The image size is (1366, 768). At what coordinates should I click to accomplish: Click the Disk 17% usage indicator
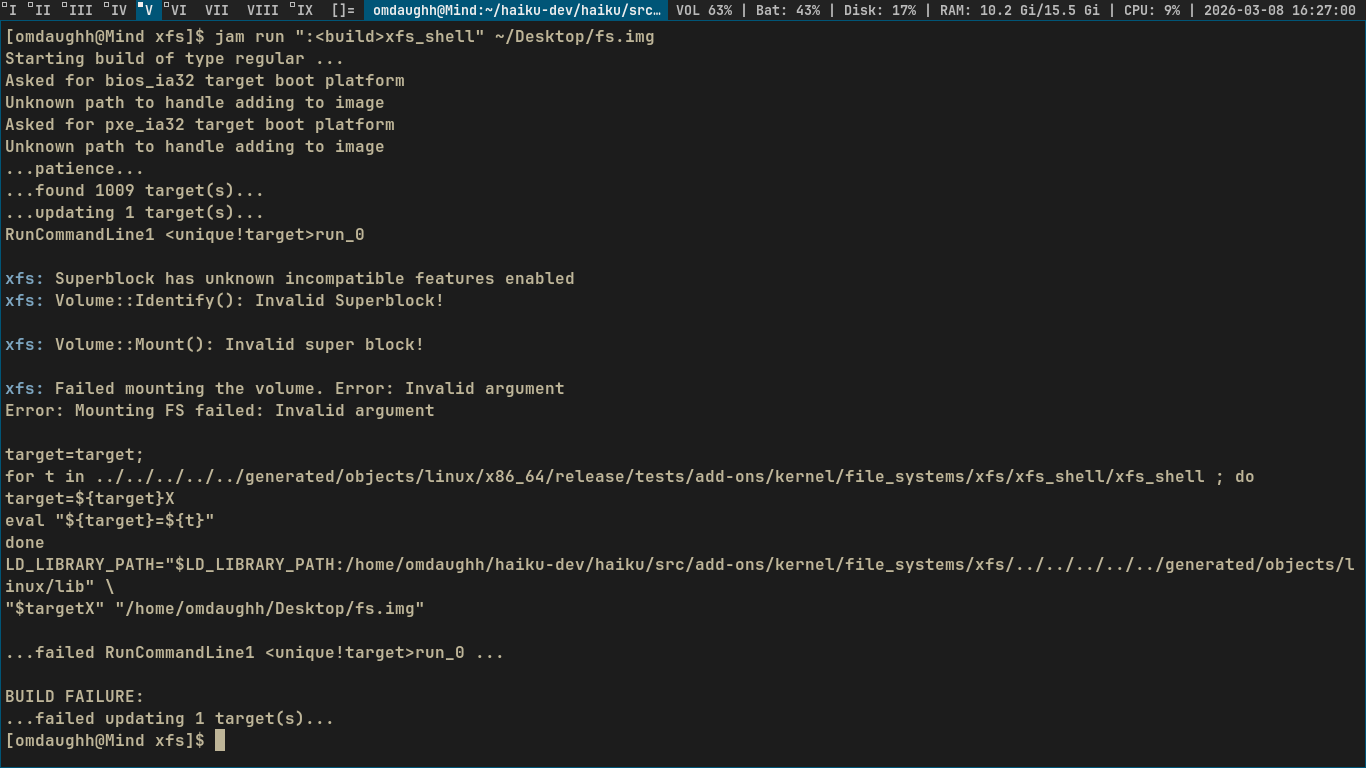879,10
